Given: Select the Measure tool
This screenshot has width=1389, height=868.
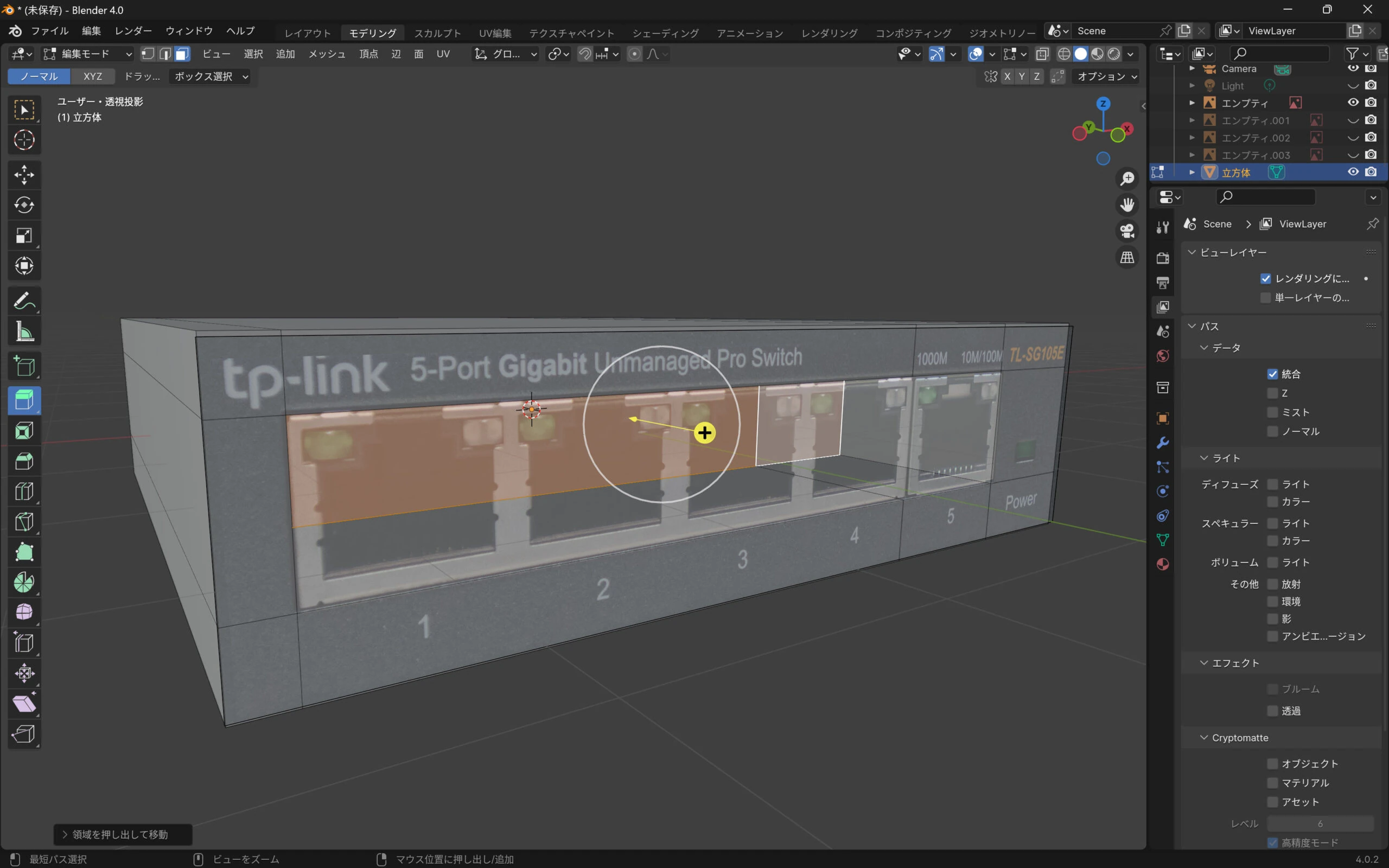Looking at the screenshot, I should click(23, 331).
